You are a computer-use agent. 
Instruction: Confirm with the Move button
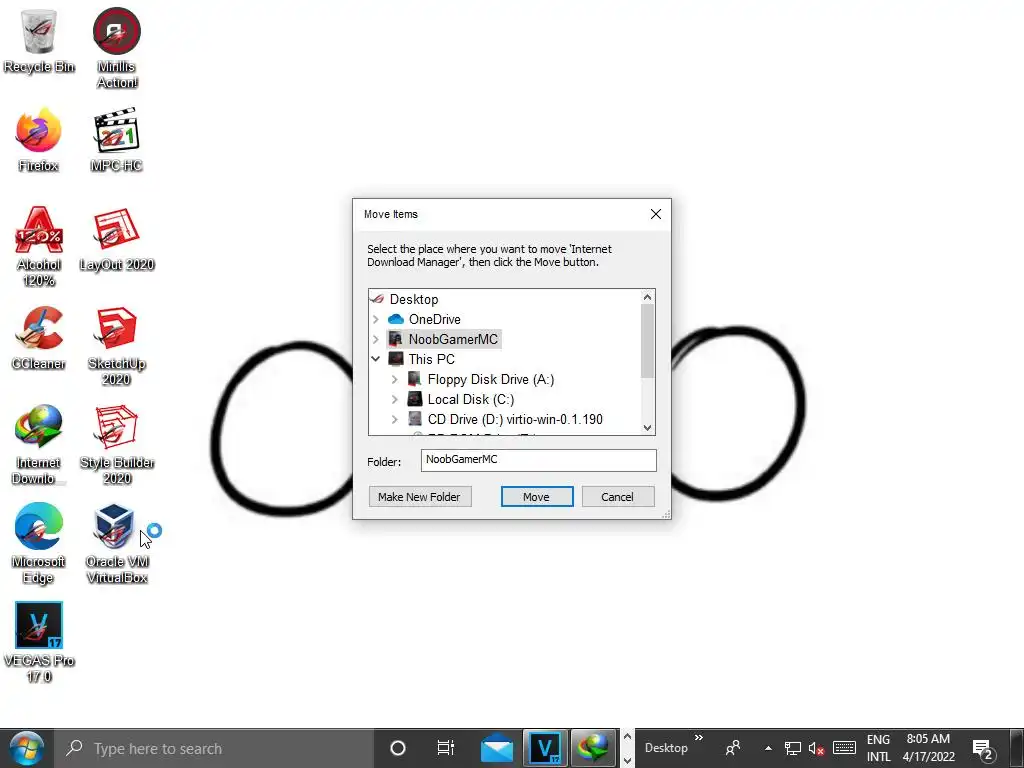coord(537,497)
